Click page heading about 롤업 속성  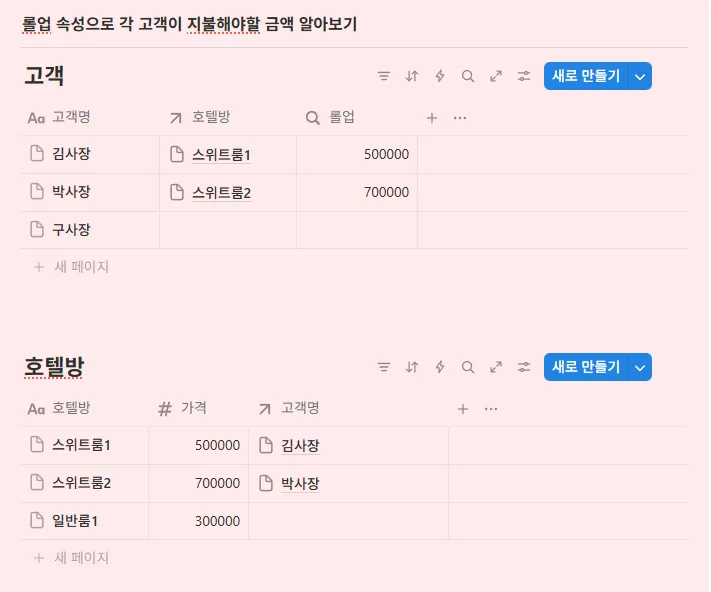click(190, 24)
